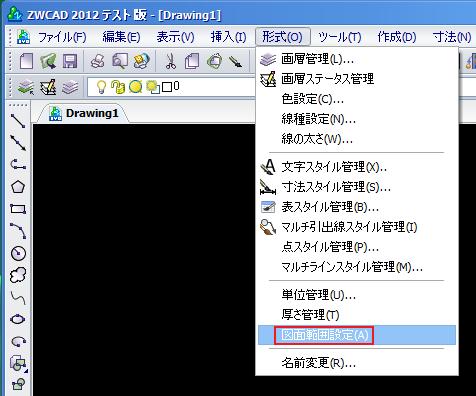Screen dimensions: 476x396
Task: Choose 単位管理(U)... menu entry
Action: point(357,295)
